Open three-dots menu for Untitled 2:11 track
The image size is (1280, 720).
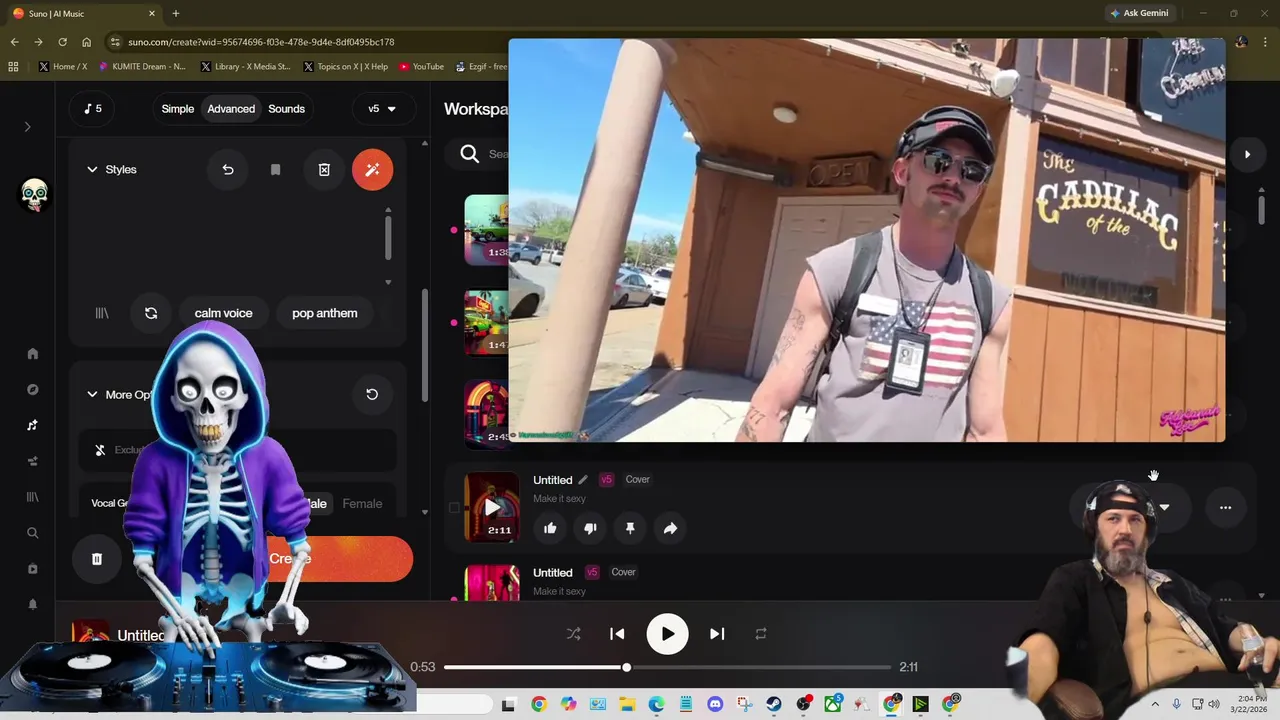[x=1225, y=508]
